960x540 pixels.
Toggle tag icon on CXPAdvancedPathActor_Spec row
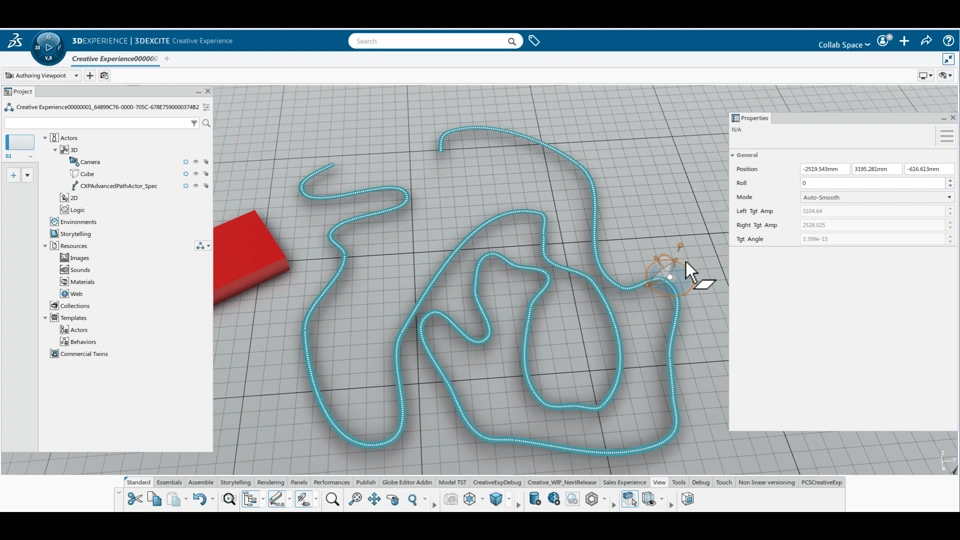206,186
